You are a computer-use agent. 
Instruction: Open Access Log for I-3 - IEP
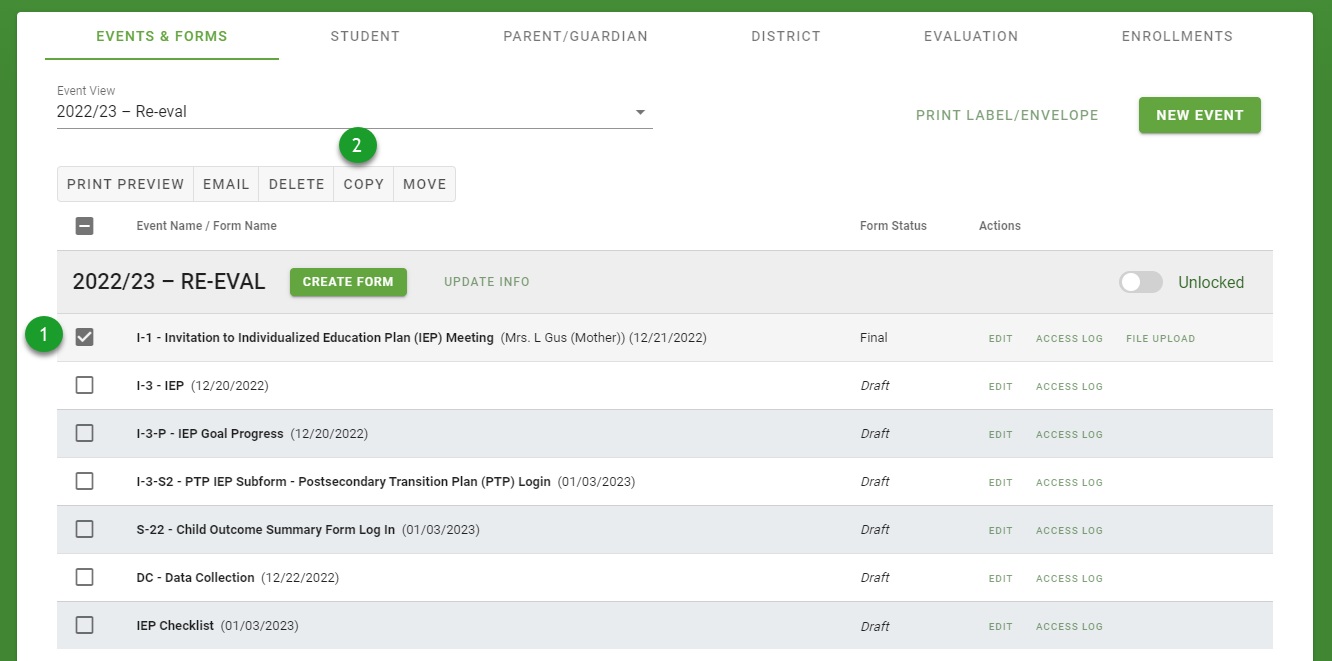click(1069, 387)
